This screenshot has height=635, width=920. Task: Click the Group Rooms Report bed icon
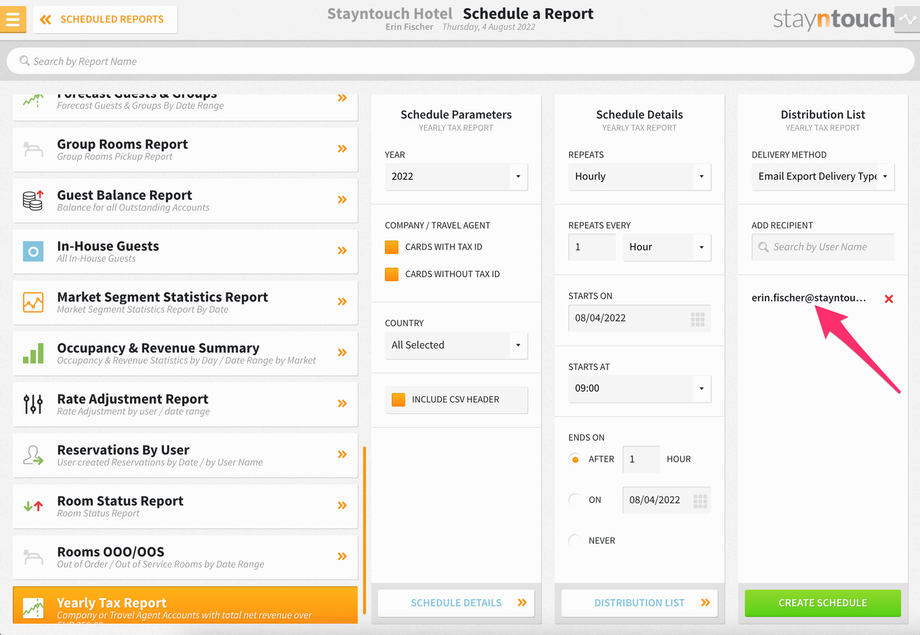(33, 149)
